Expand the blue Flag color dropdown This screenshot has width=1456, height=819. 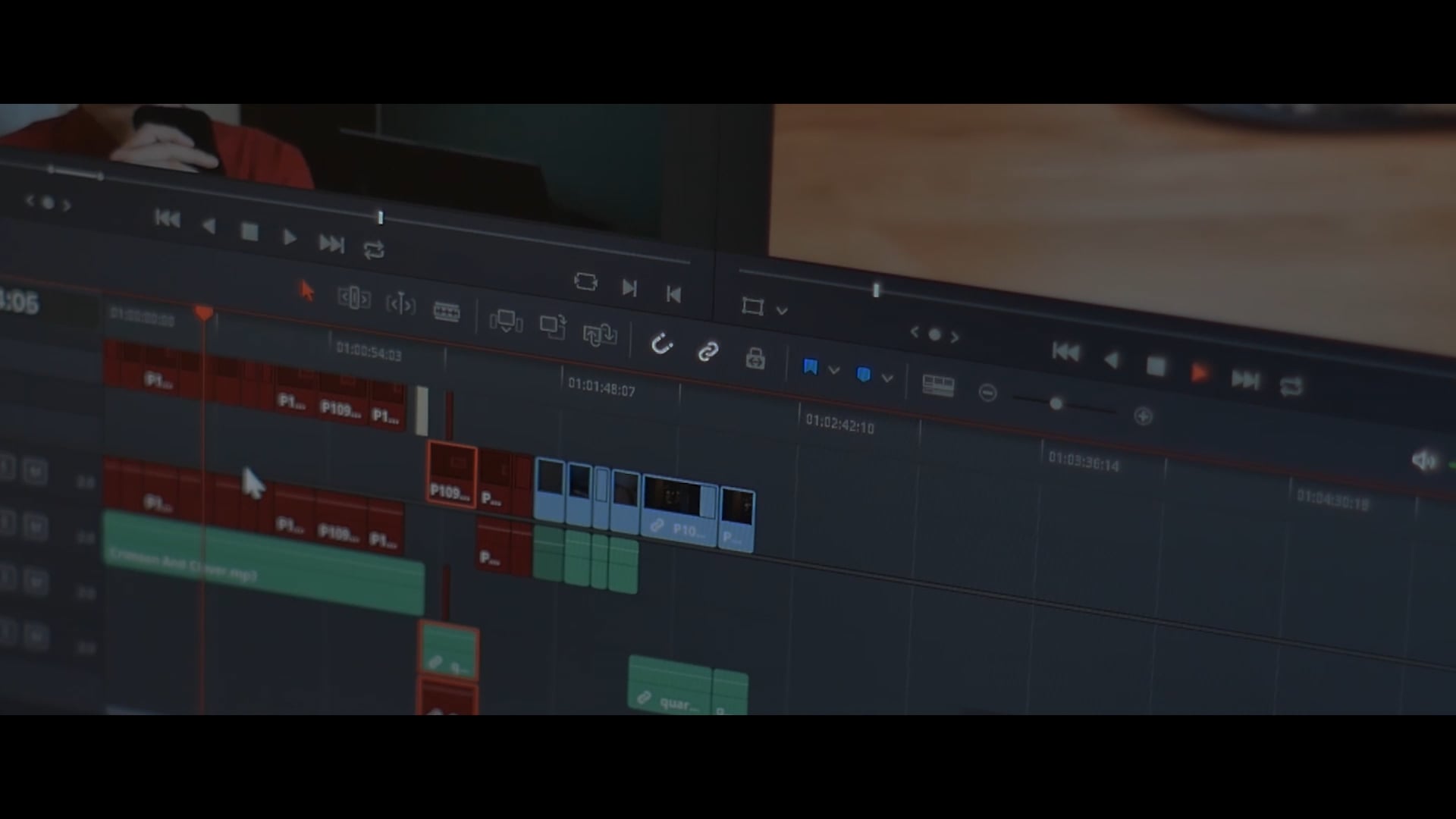click(x=834, y=371)
